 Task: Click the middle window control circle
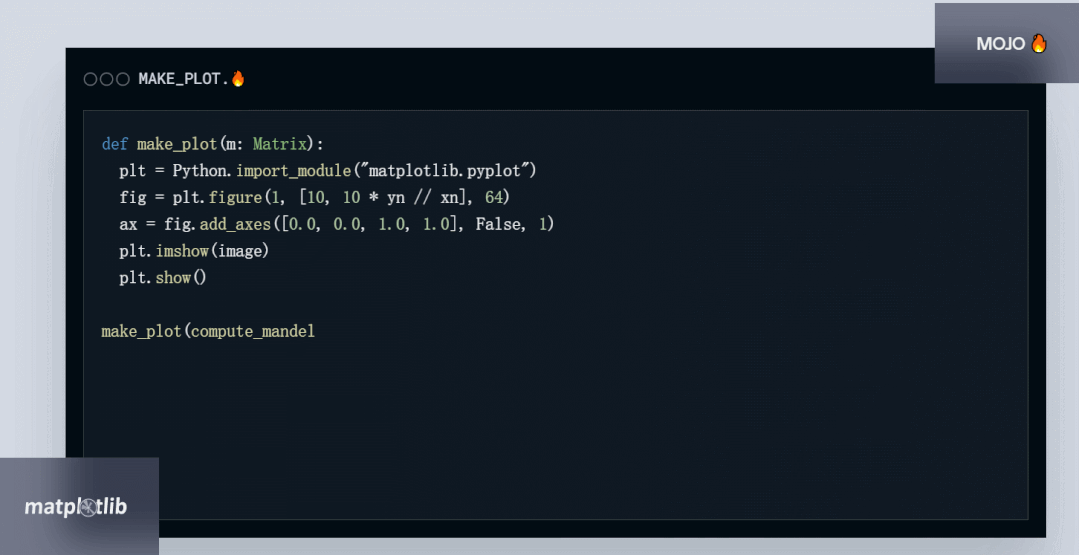point(107,79)
